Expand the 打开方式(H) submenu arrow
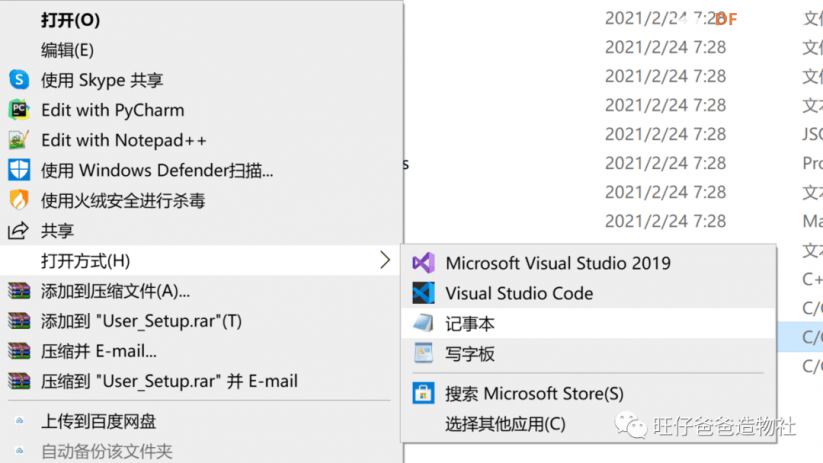 pyautogui.click(x=385, y=260)
